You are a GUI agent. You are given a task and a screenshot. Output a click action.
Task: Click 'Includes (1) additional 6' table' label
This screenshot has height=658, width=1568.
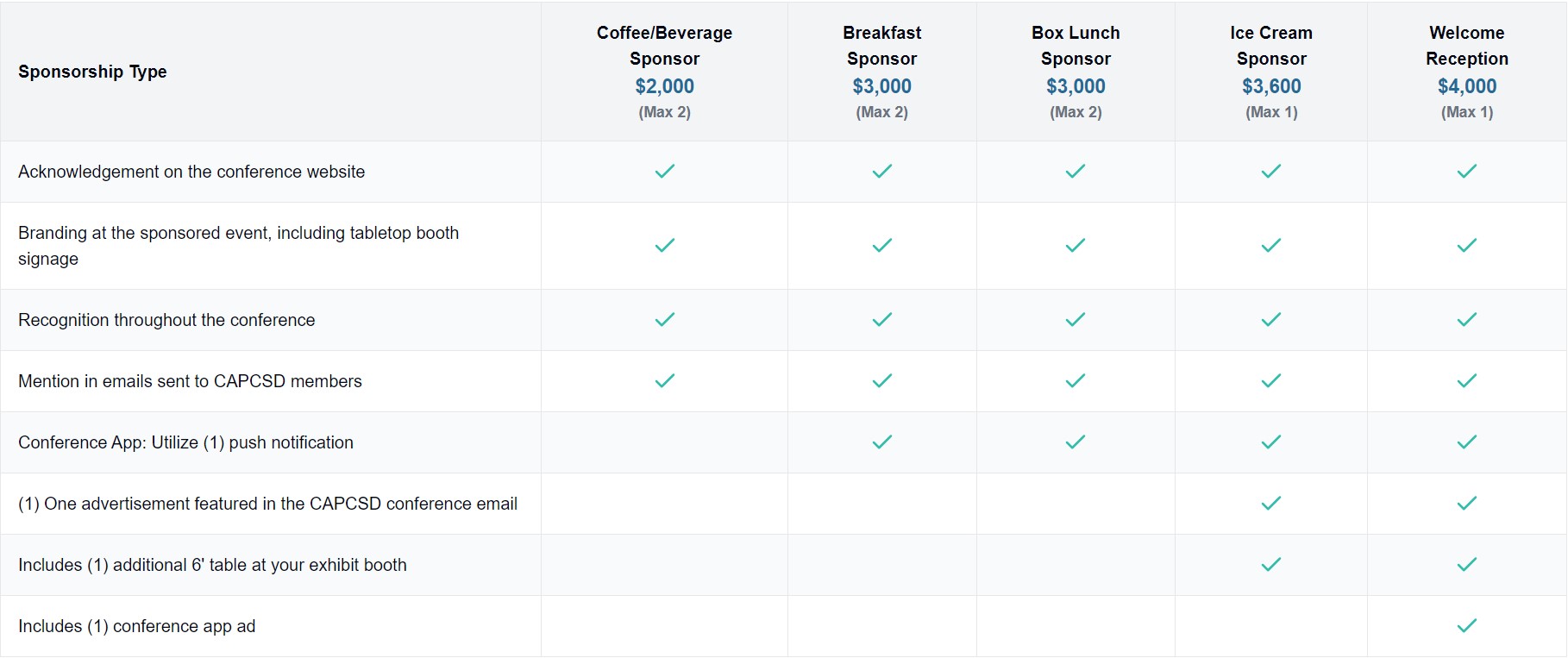(x=212, y=565)
